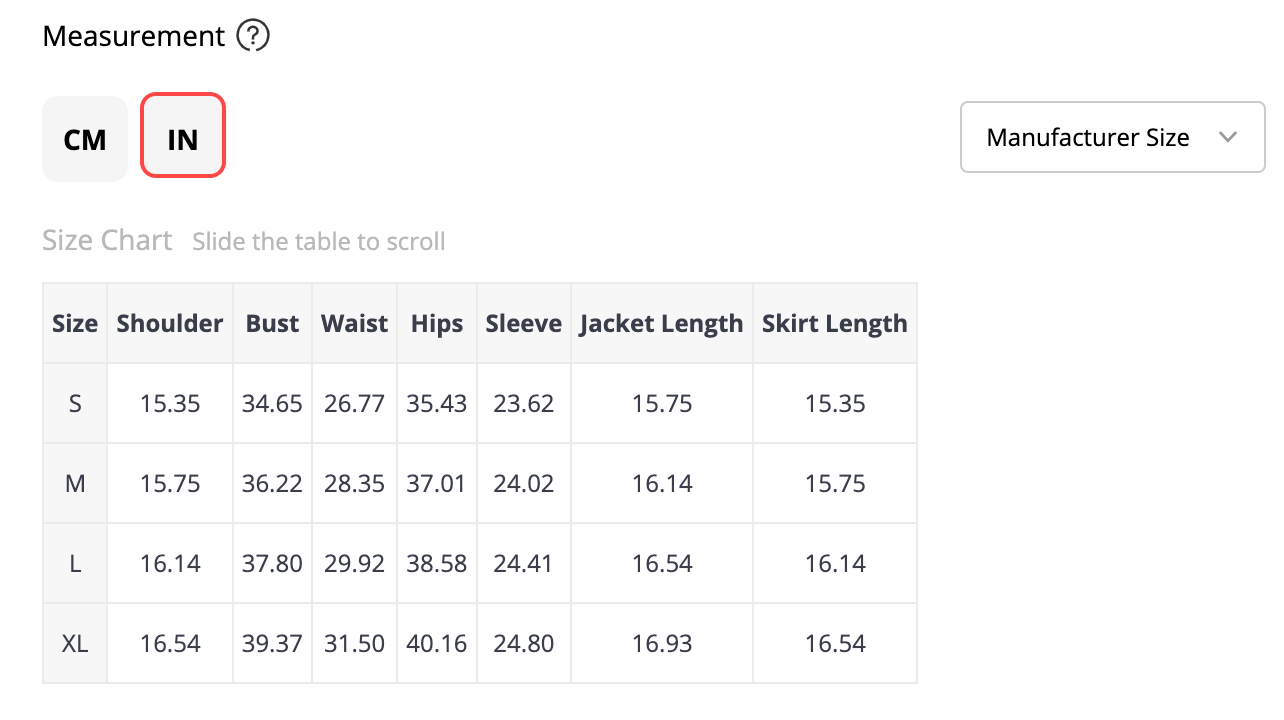The image size is (1284, 720).
Task: Switch units to CM
Action: (85, 139)
